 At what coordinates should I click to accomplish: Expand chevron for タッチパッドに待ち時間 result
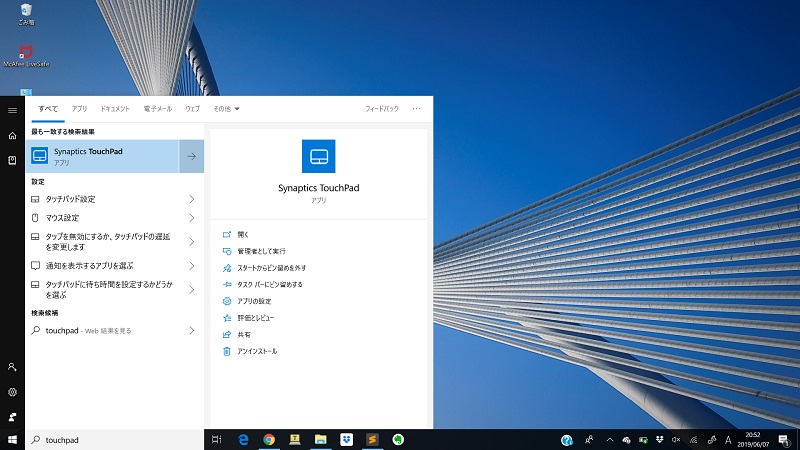click(x=191, y=290)
